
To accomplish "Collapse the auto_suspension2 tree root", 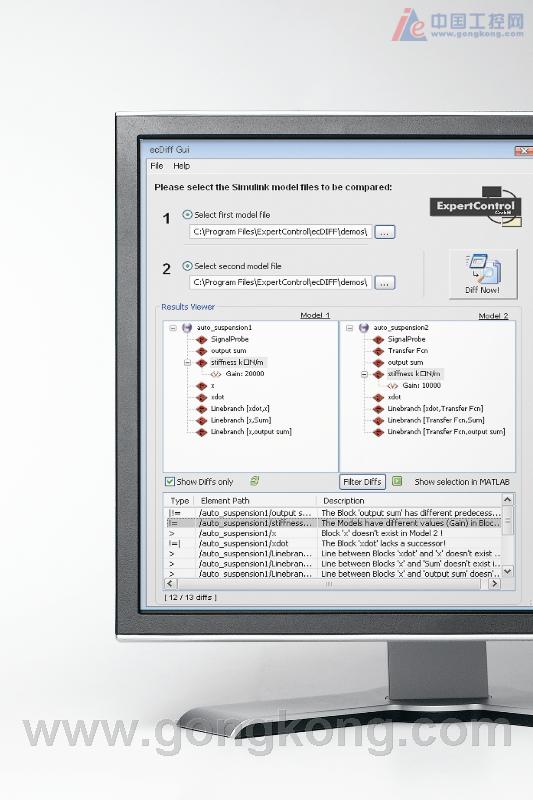I will tap(349, 328).
